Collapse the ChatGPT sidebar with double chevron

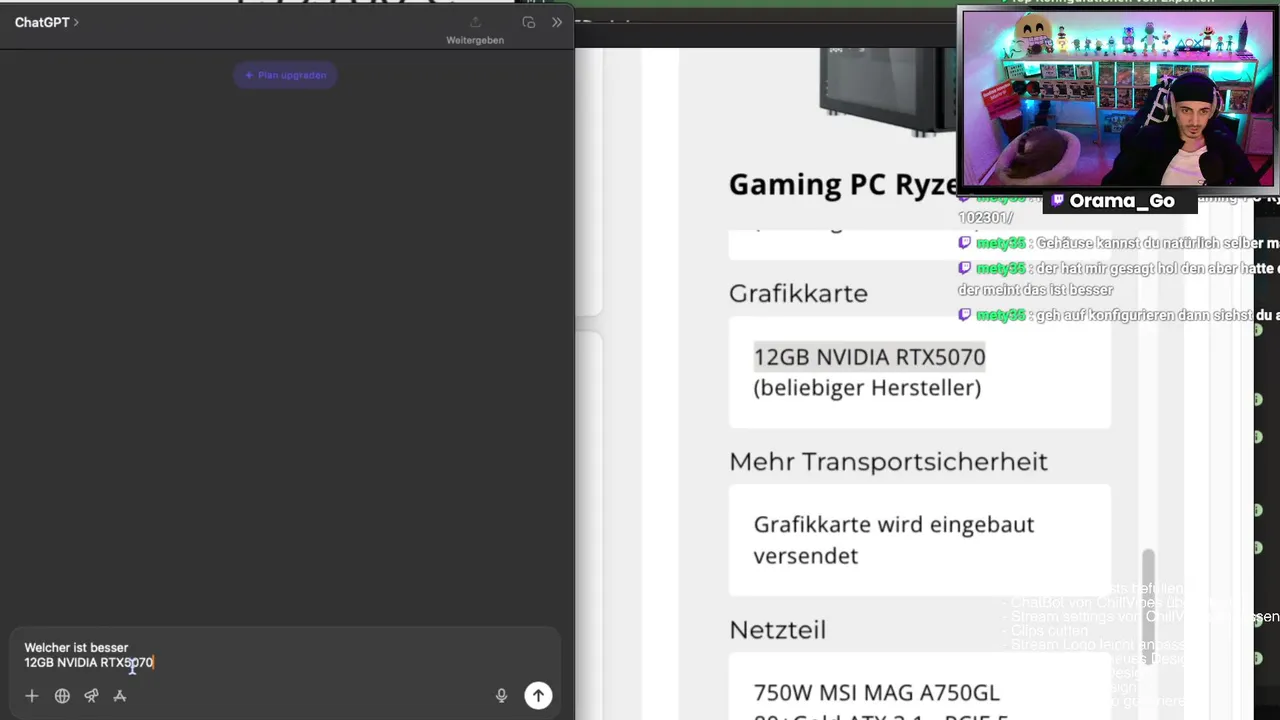coord(557,22)
